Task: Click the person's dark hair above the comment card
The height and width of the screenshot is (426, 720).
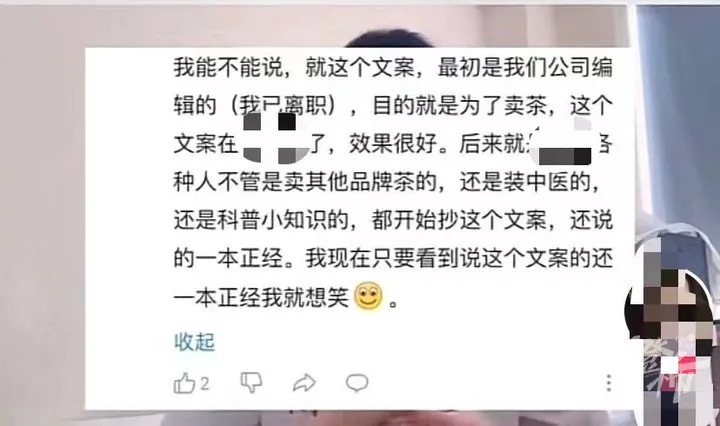Action: 389,39
